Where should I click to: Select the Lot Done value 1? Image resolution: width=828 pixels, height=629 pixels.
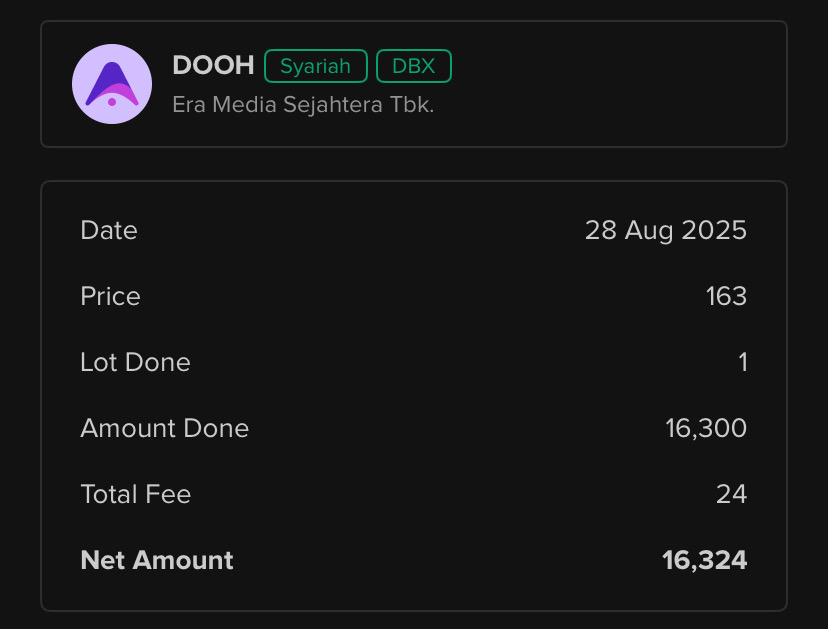click(743, 362)
